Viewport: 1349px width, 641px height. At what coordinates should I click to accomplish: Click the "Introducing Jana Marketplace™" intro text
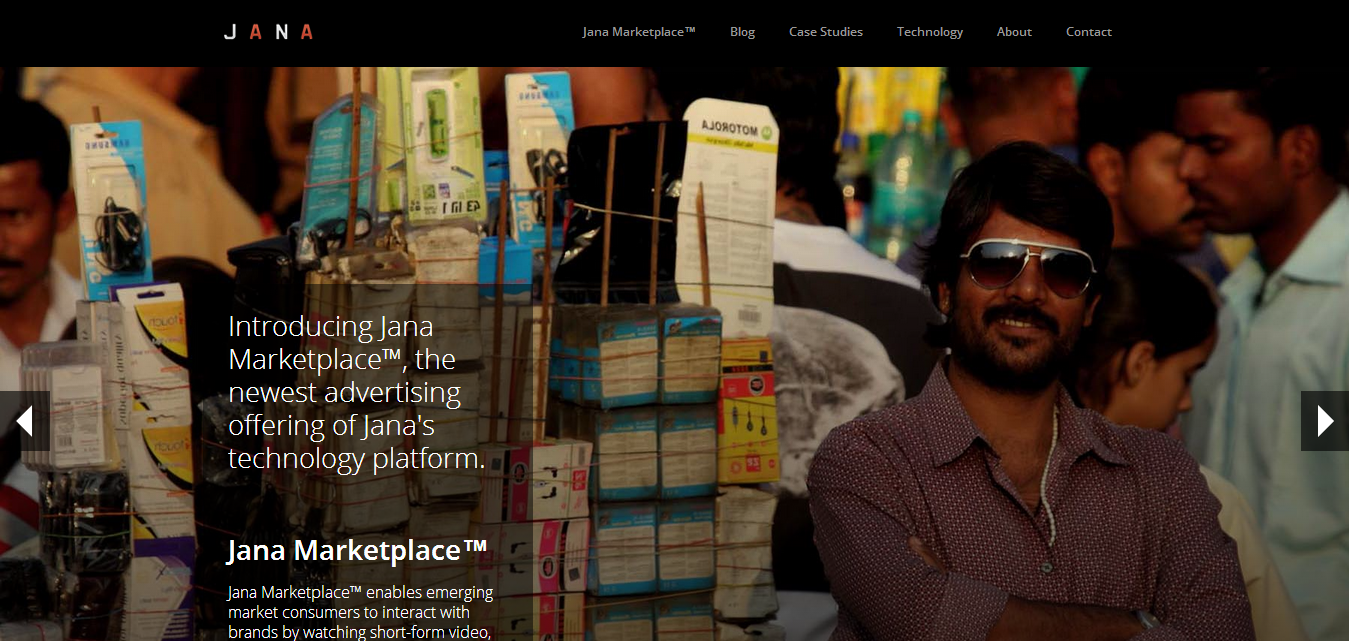(x=357, y=392)
